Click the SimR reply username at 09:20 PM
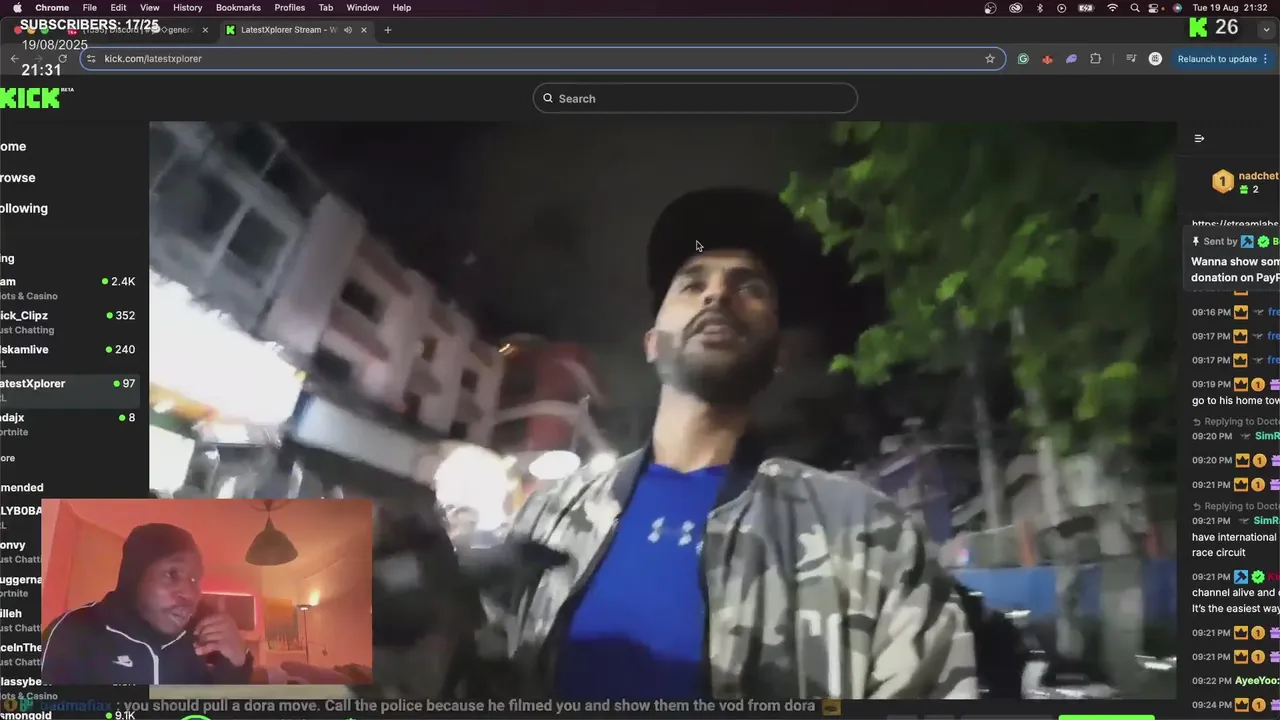Viewport: 1280px width, 720px height. click(x=1267, y=436)
